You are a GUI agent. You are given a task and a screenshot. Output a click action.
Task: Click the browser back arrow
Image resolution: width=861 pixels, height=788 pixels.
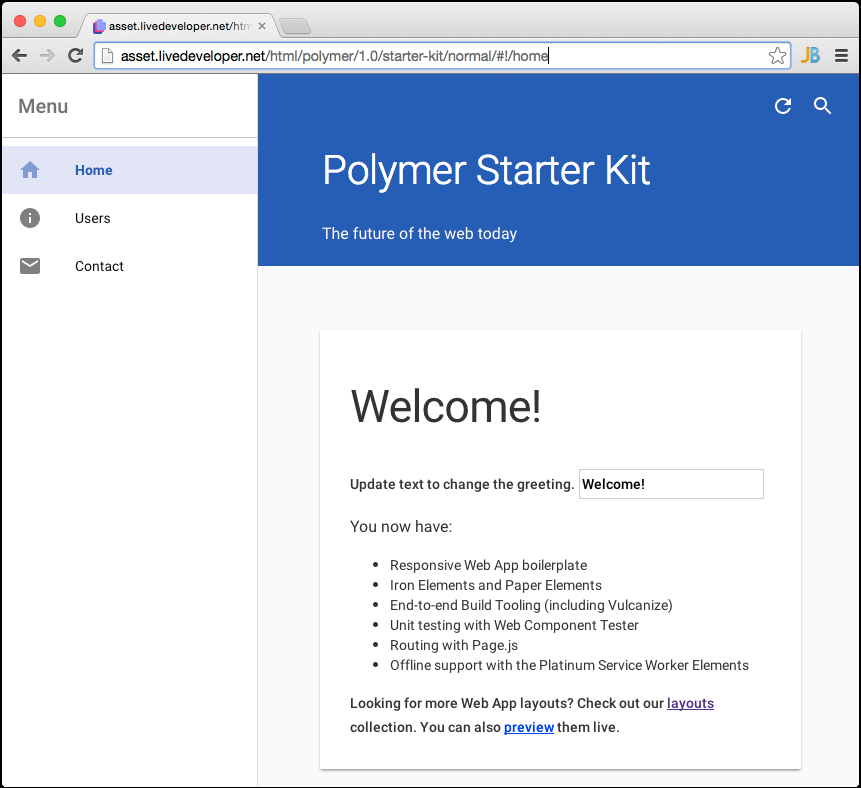click(x=19, y=55)
